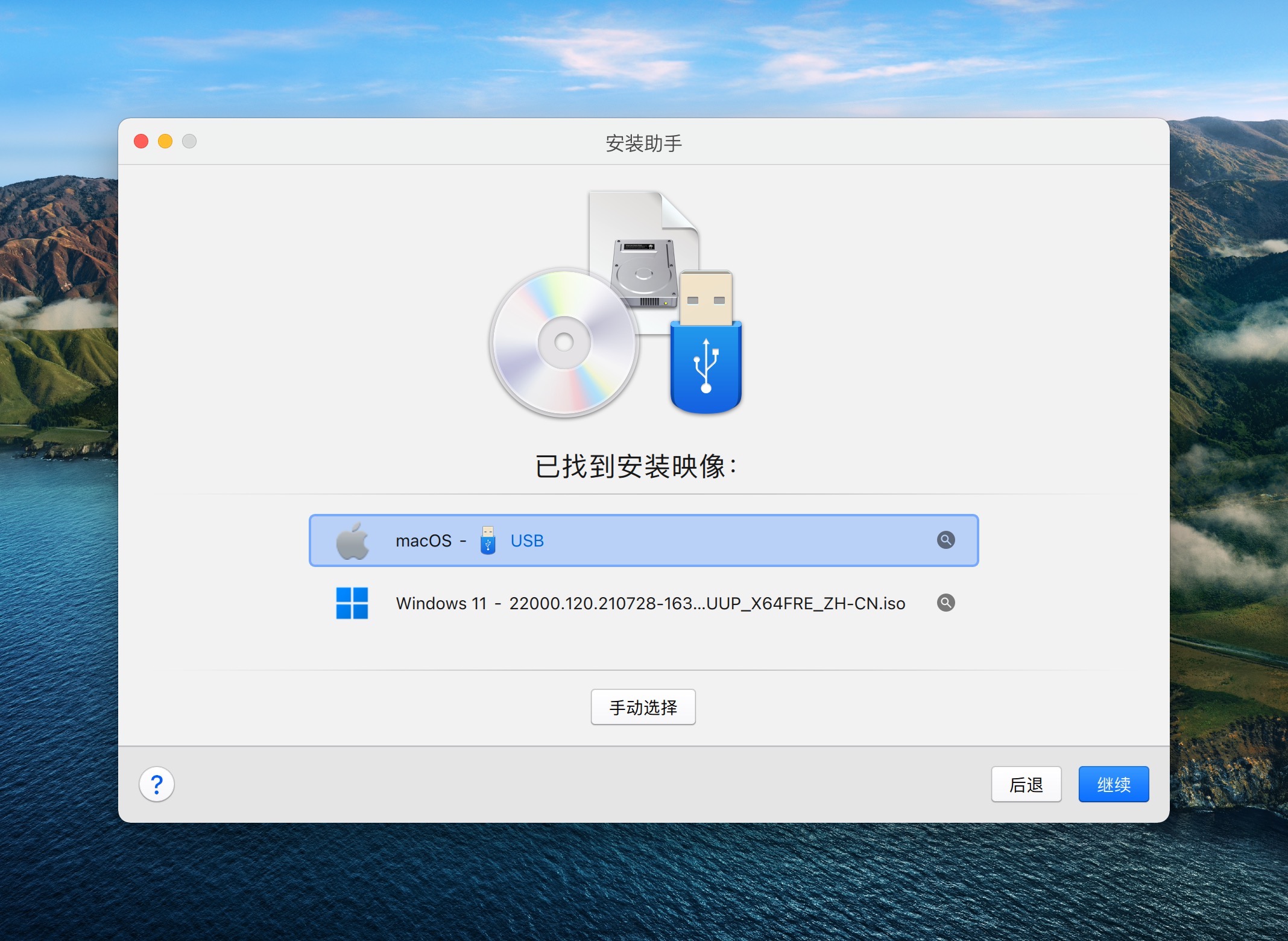Click the Windows 11 logo icon
The width and height of the screenshot is (1288, 941).
click(352, 603)
